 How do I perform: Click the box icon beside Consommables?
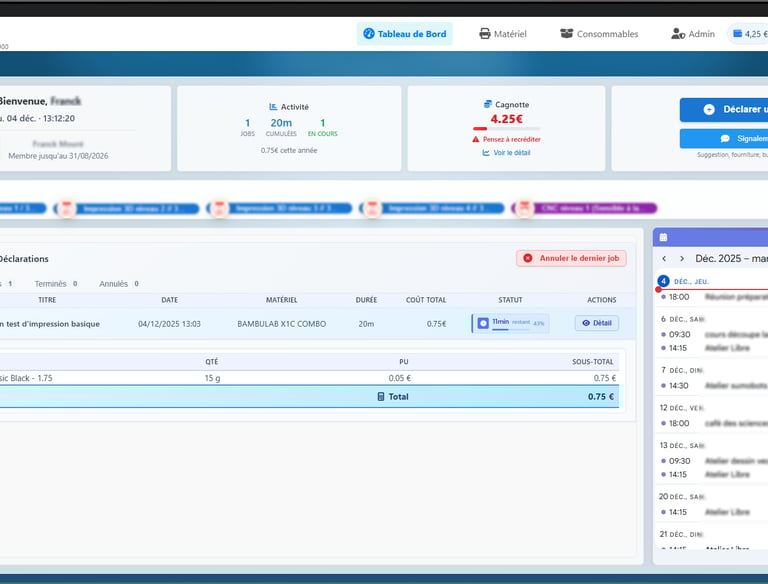pyautogui.click(x=566, y=33)
